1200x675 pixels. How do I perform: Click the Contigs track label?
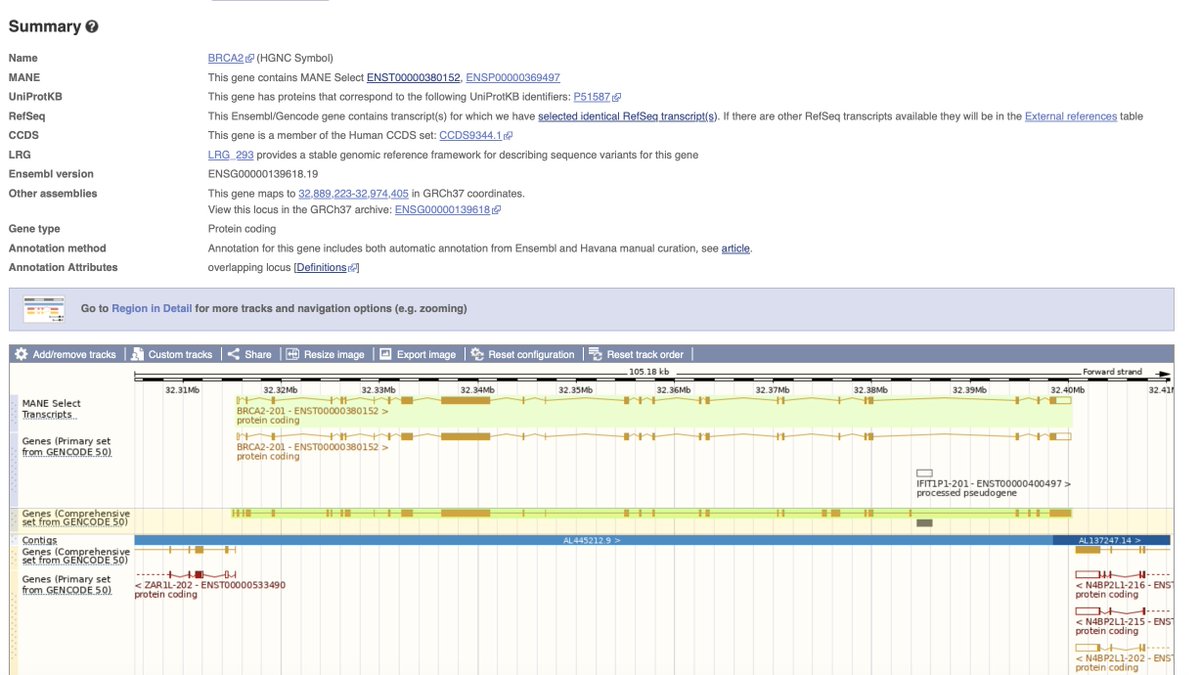click(40, 540)
